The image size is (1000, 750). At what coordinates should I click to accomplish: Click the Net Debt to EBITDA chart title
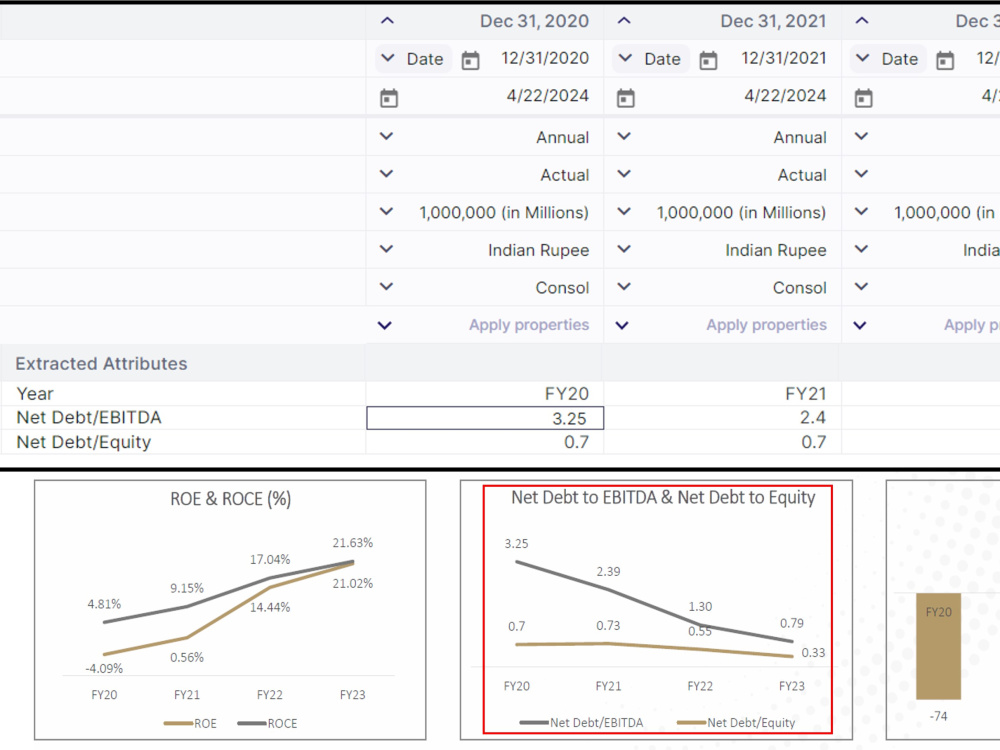(663, 497)
